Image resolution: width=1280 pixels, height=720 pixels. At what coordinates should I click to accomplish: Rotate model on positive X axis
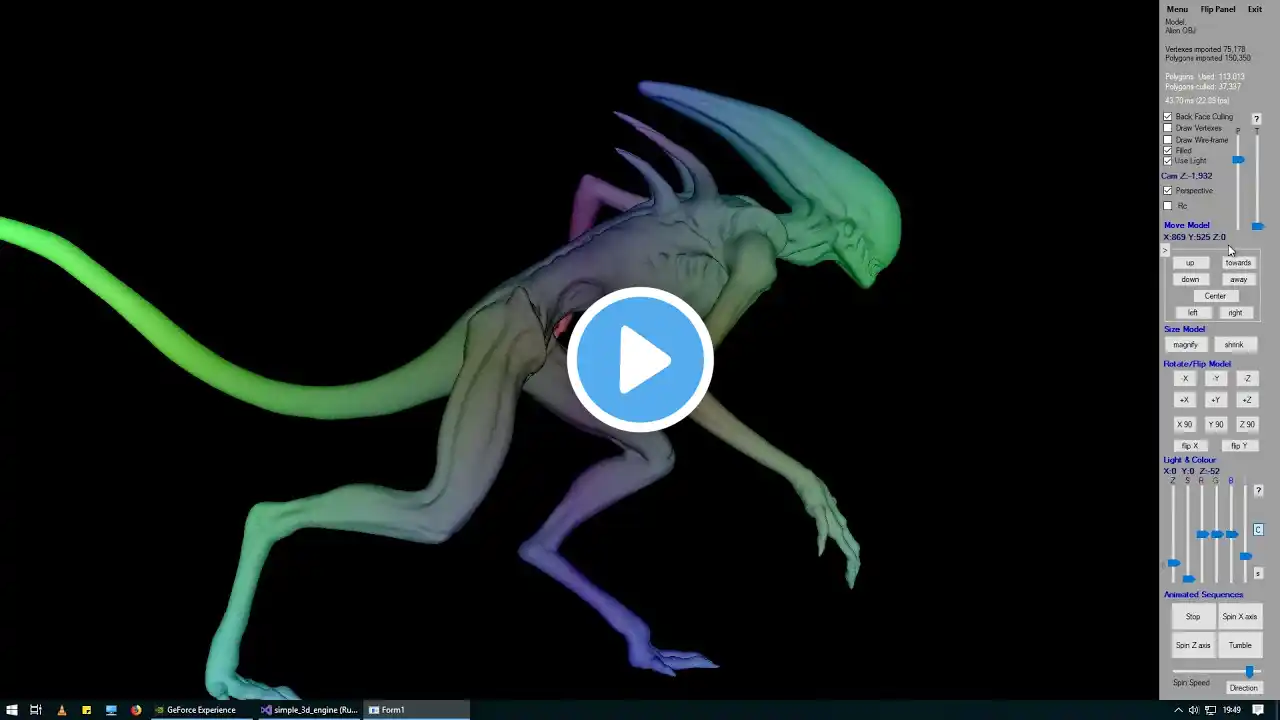[1185, 400]
